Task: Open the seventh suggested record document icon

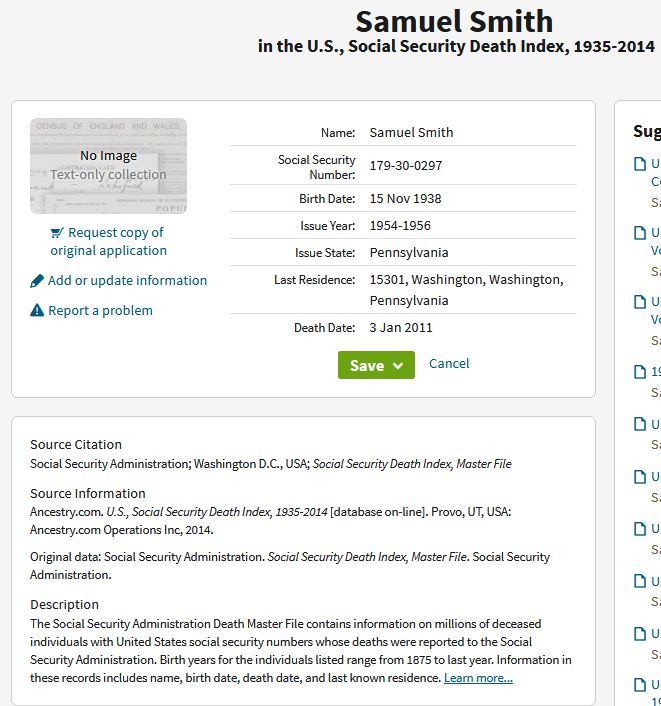Action: (640, 529)
